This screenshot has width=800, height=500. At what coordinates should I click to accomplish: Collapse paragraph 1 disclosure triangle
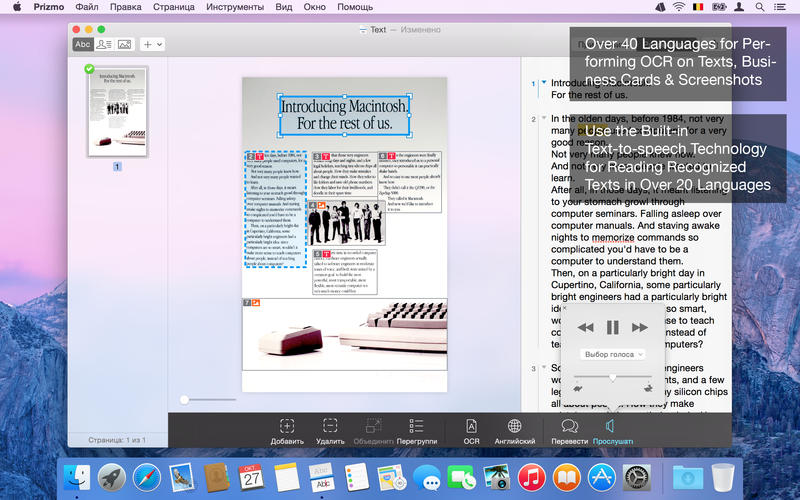(544, 82)
